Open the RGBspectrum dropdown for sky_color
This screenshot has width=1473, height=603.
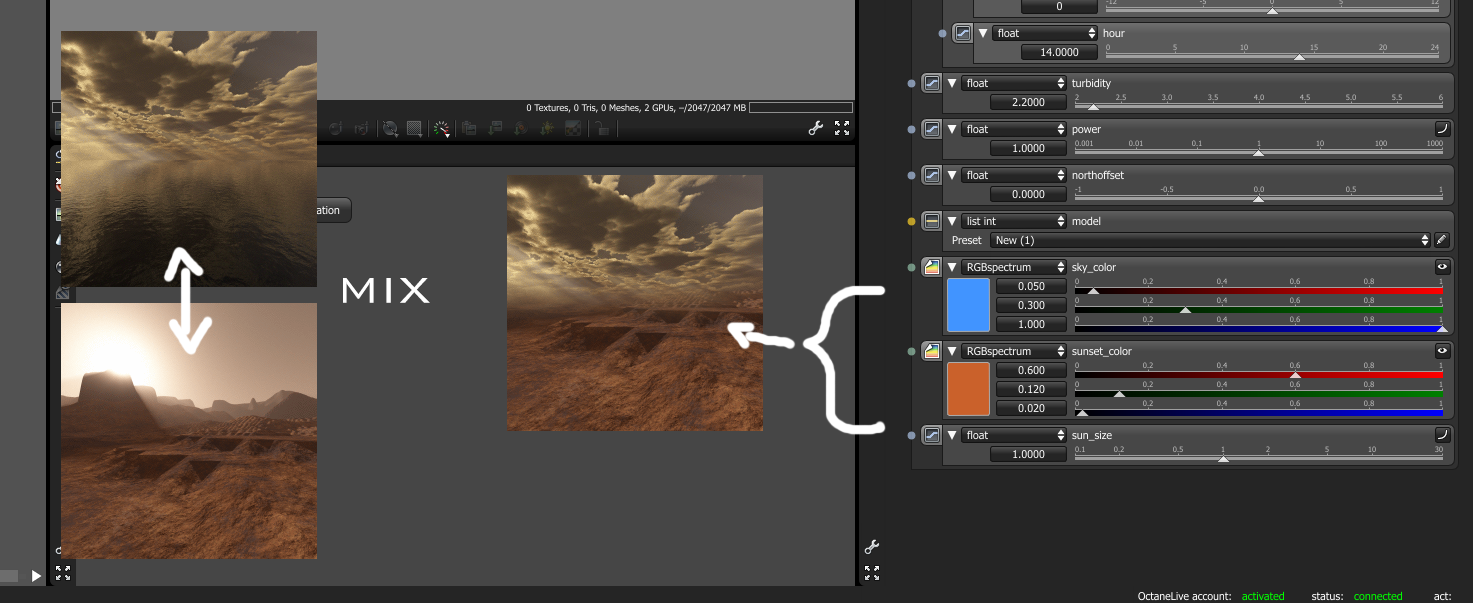click(x=1014, y=267)
